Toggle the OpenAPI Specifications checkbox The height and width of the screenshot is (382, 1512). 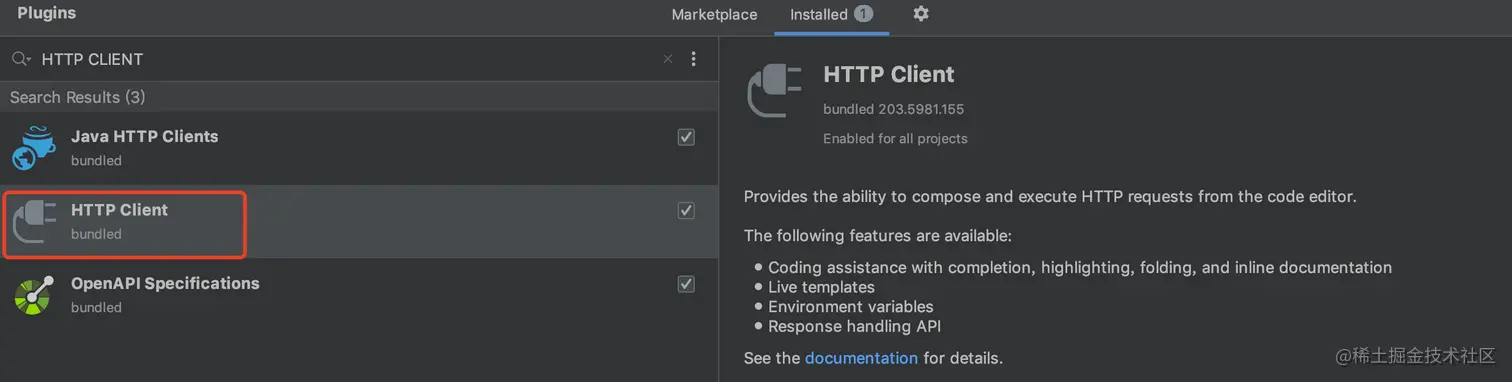[x=686, y=284]
